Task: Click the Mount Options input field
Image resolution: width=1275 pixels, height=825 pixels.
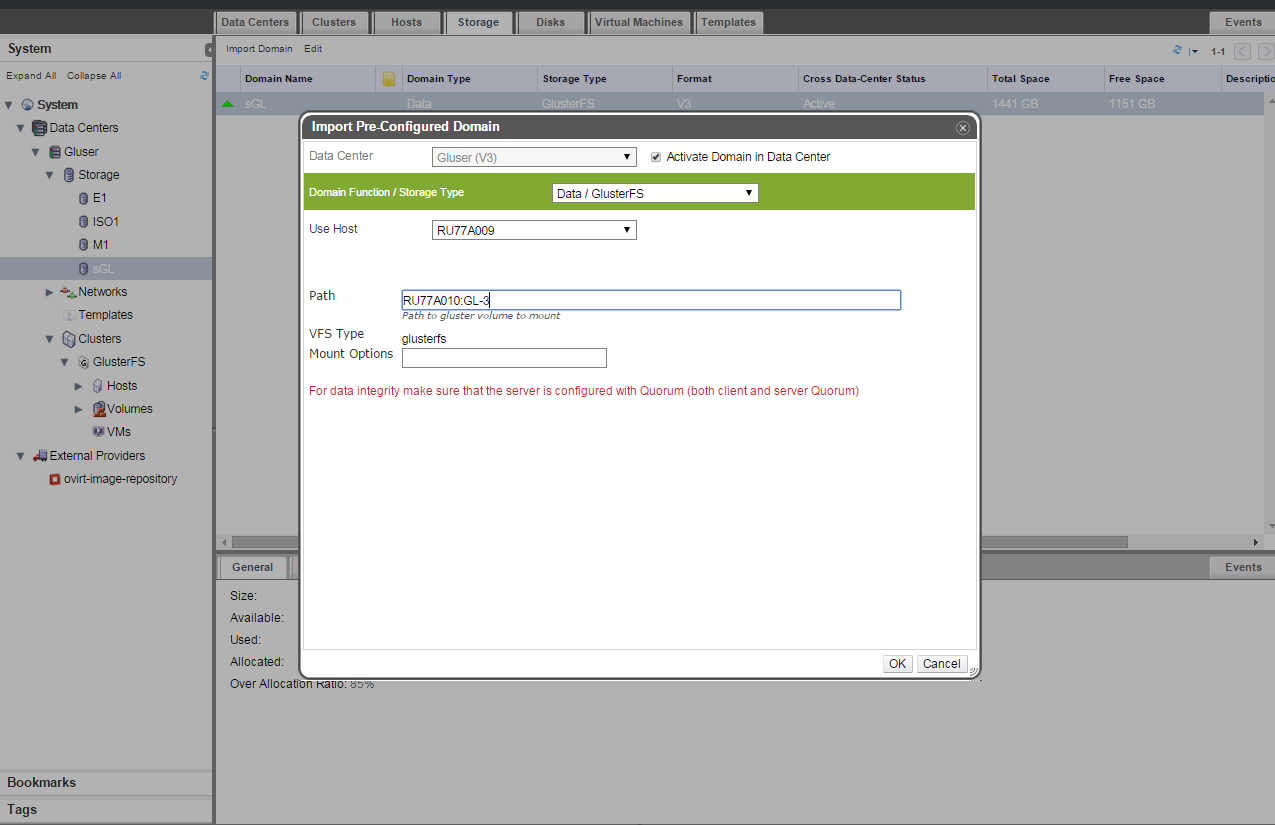Action: (x=504, y=358)
